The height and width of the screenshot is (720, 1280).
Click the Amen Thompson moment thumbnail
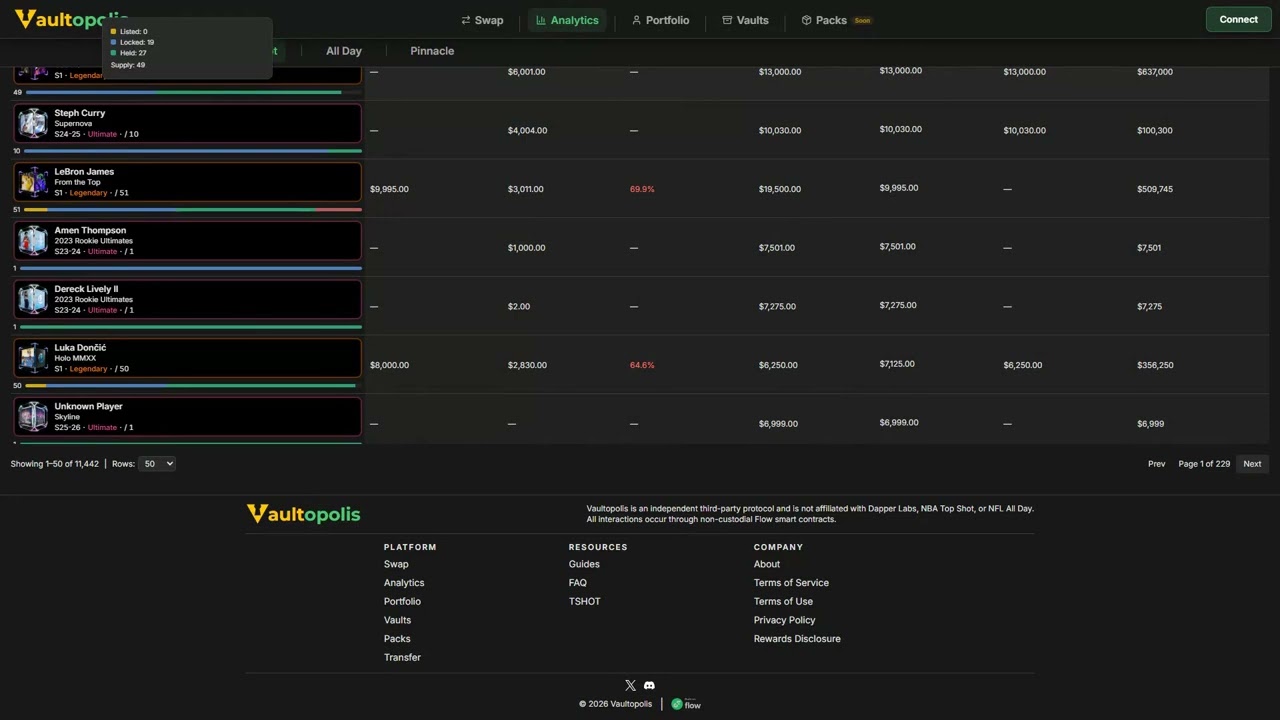tap(33, 241)
